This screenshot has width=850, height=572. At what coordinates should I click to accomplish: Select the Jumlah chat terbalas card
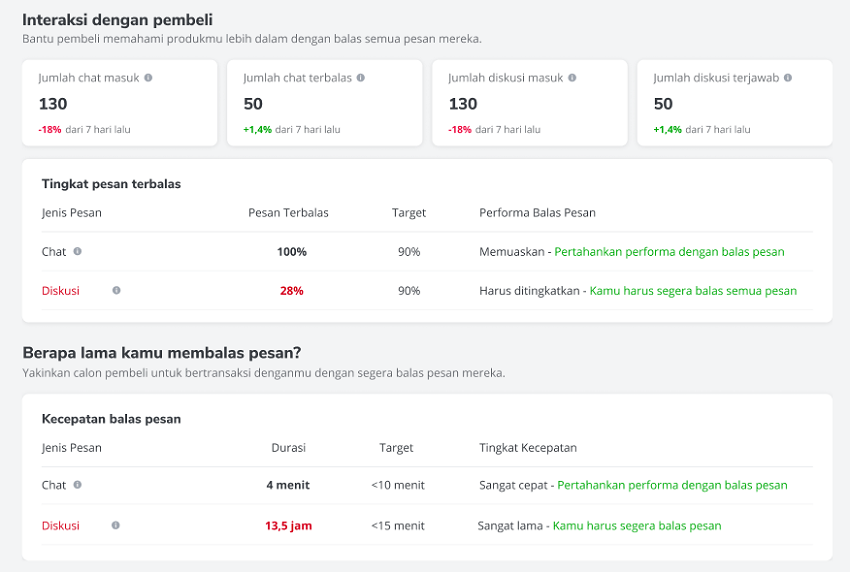325,103
